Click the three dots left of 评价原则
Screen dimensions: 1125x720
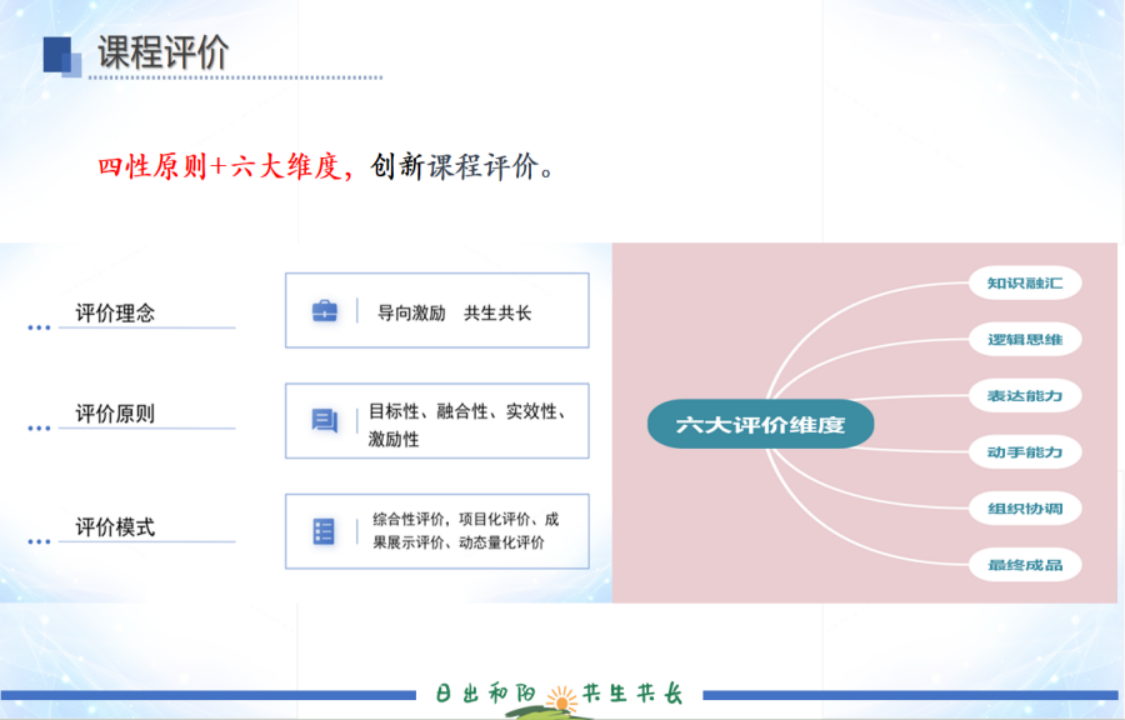coord(39,428)
